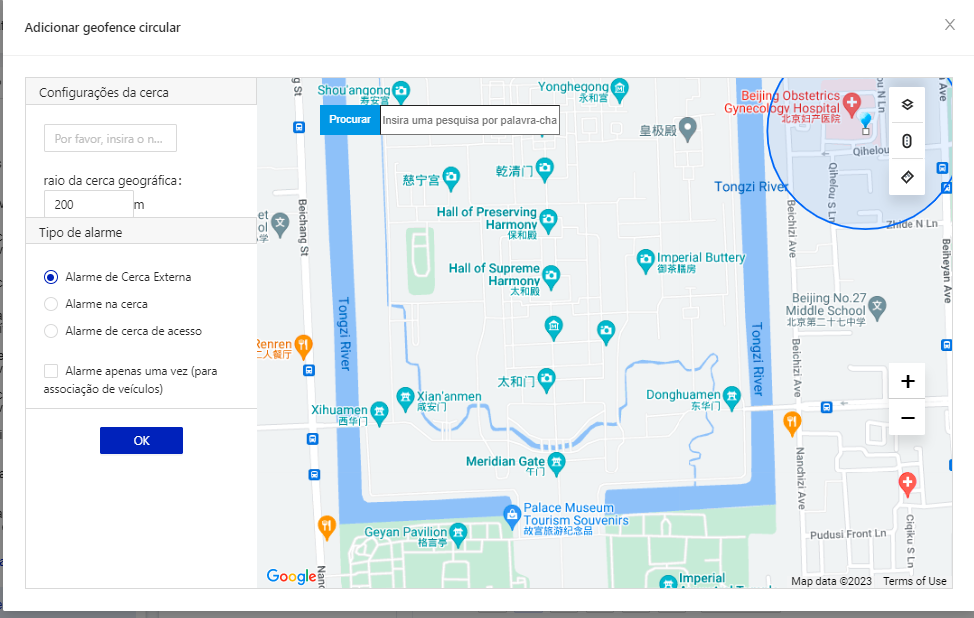Zoom in the map with plus button

pyautogui.click(x=907, y=381)
